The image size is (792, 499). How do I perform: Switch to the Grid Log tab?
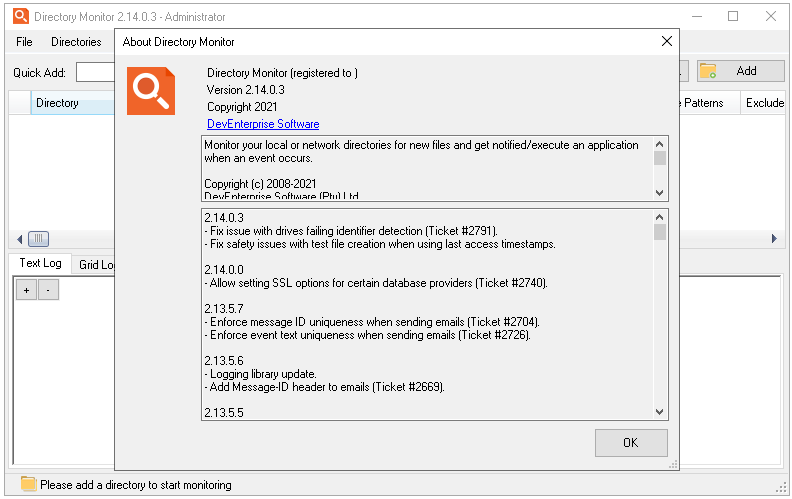coord(96,265)
